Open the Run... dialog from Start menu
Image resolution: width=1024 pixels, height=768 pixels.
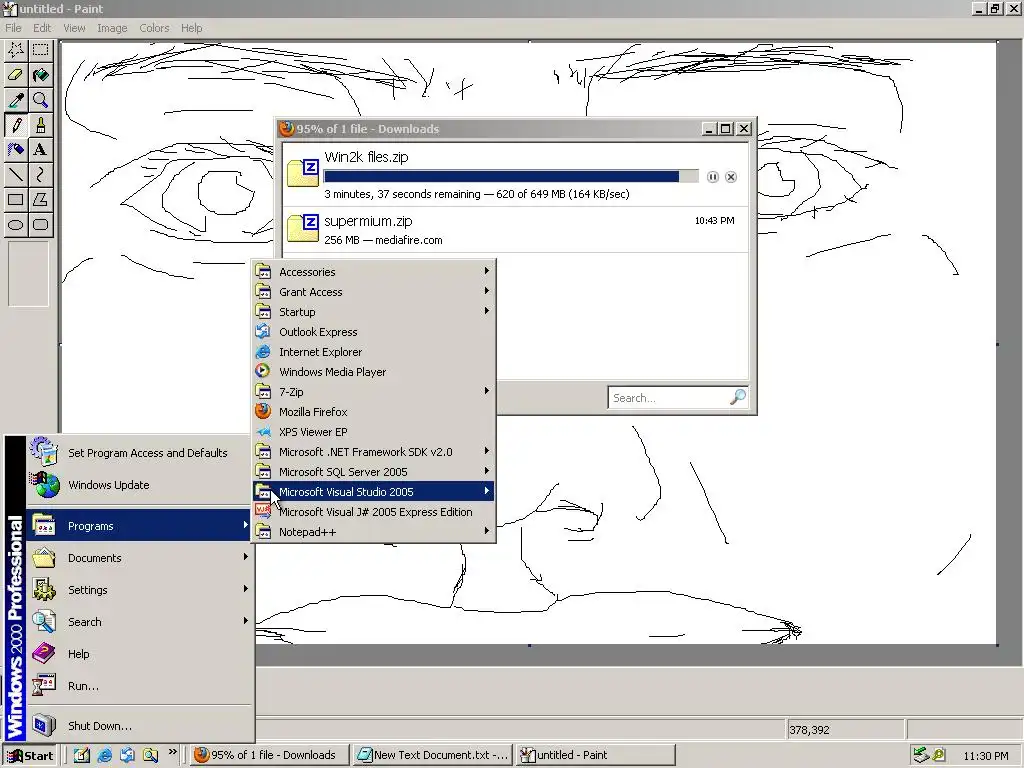(139, 686)
